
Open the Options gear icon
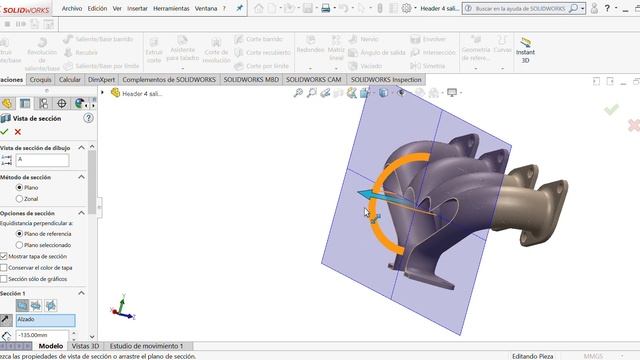[x=406, y=8]
